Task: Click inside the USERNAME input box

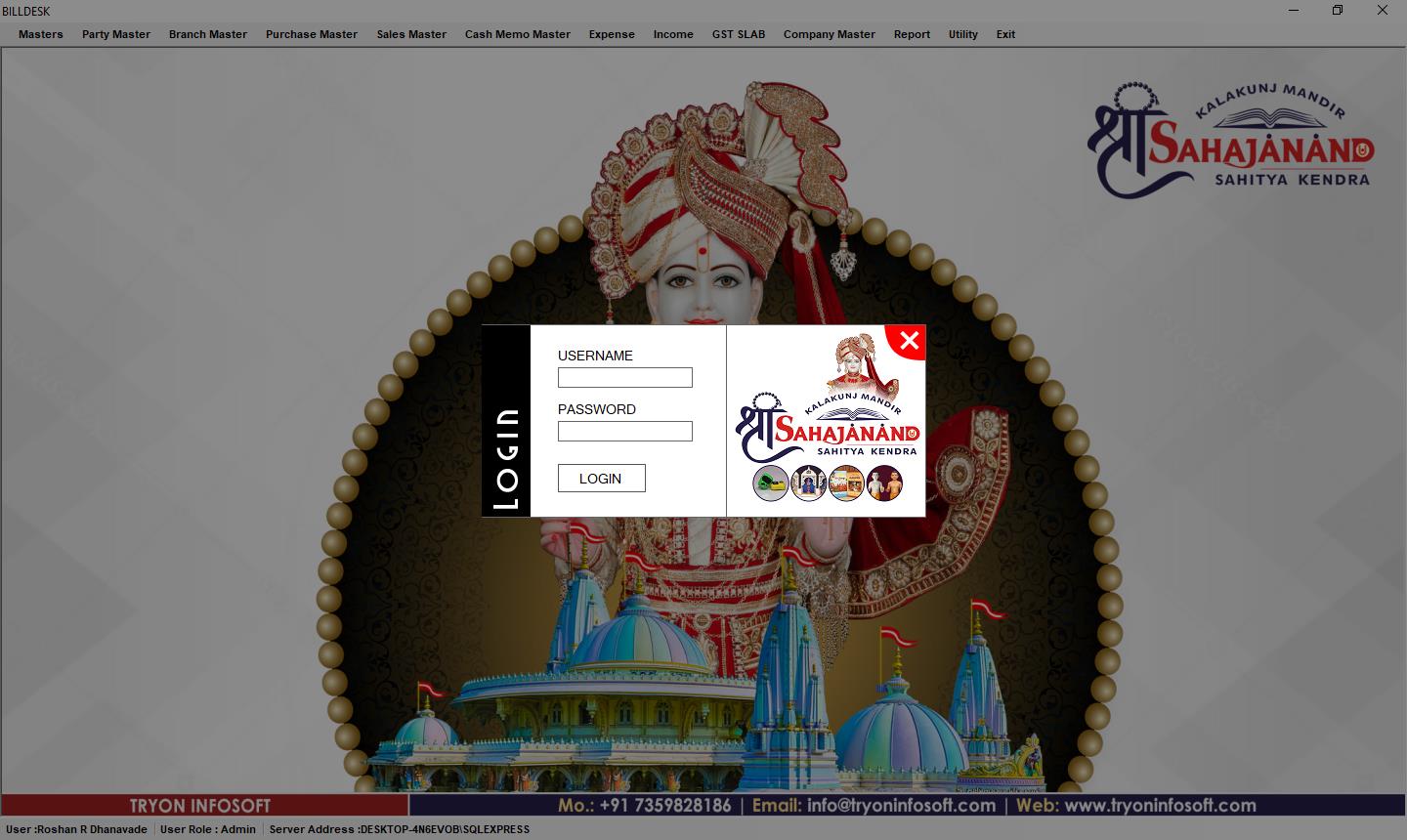Action: 624,377
